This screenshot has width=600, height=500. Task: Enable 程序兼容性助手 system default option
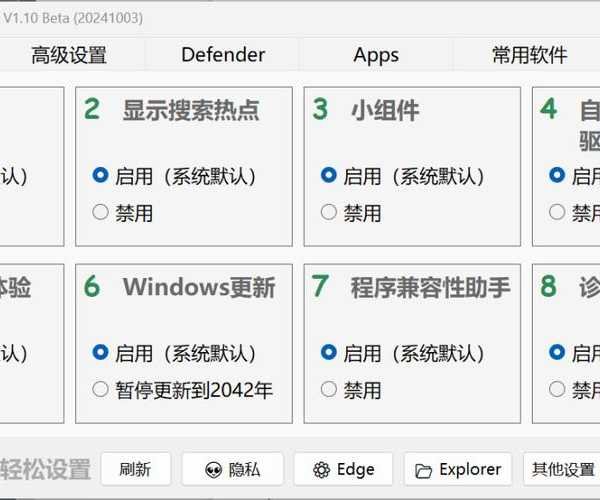pos(329,353)
